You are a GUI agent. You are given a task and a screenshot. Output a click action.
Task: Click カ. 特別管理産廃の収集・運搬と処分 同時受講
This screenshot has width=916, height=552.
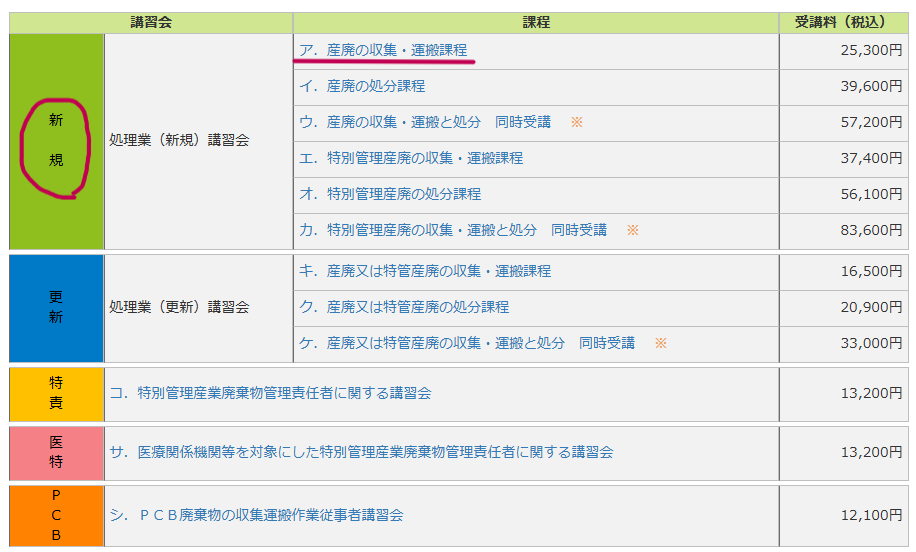click(x=453, y=230)
